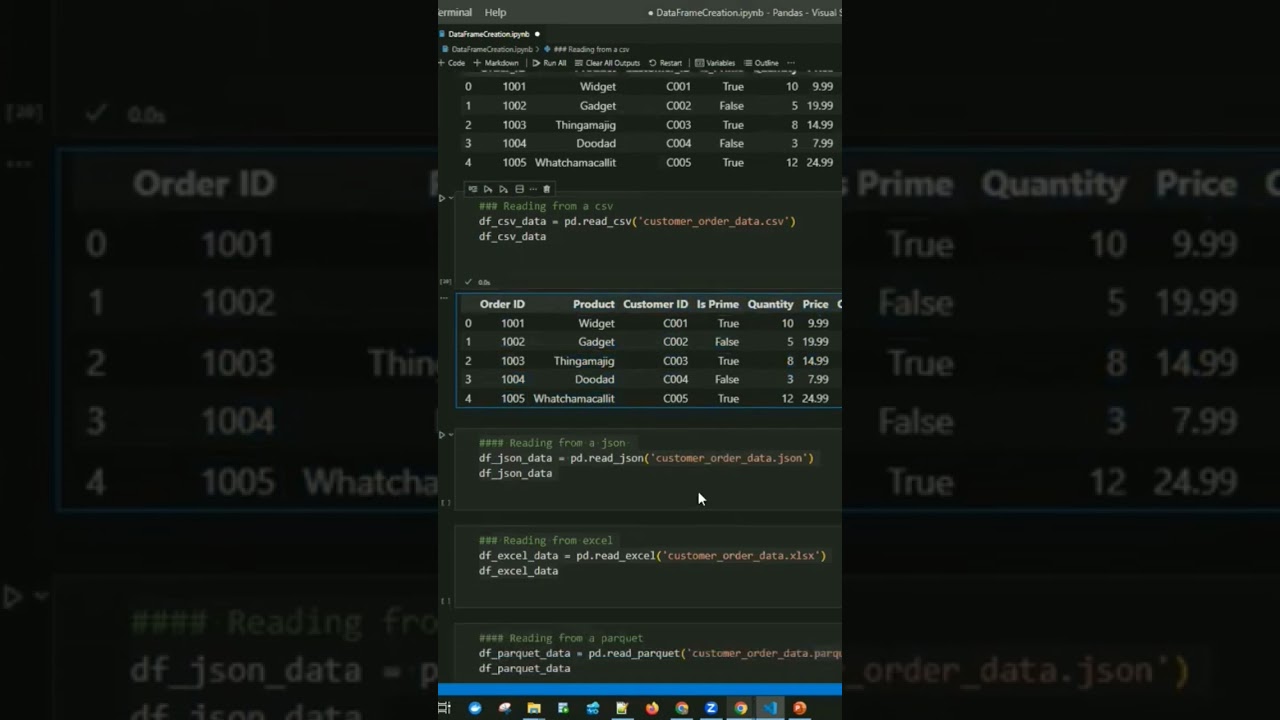Screen dimensions: 1280x720
Task: Click the '### Reading from excel' comment
Action: point(546,540)
